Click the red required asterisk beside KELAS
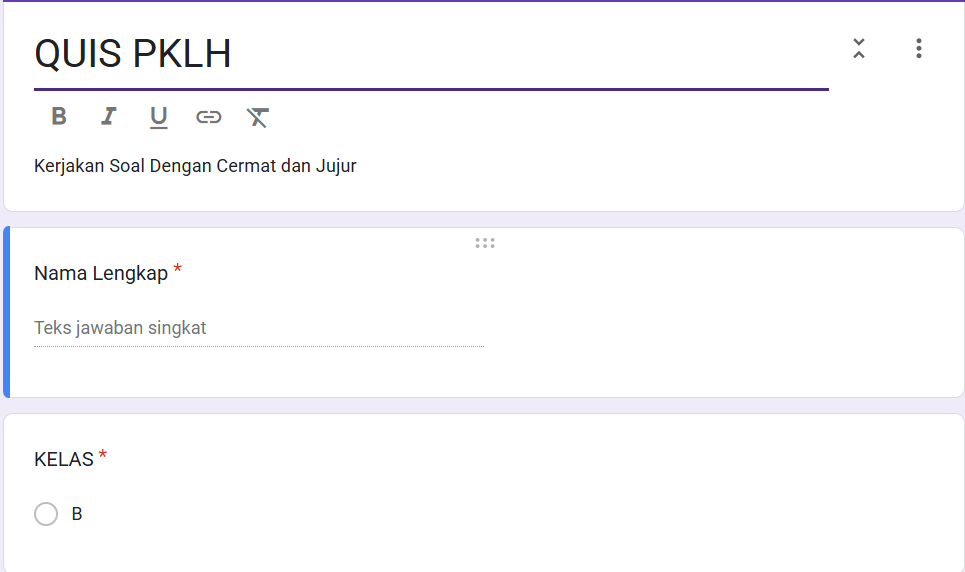 coord(103,457)
